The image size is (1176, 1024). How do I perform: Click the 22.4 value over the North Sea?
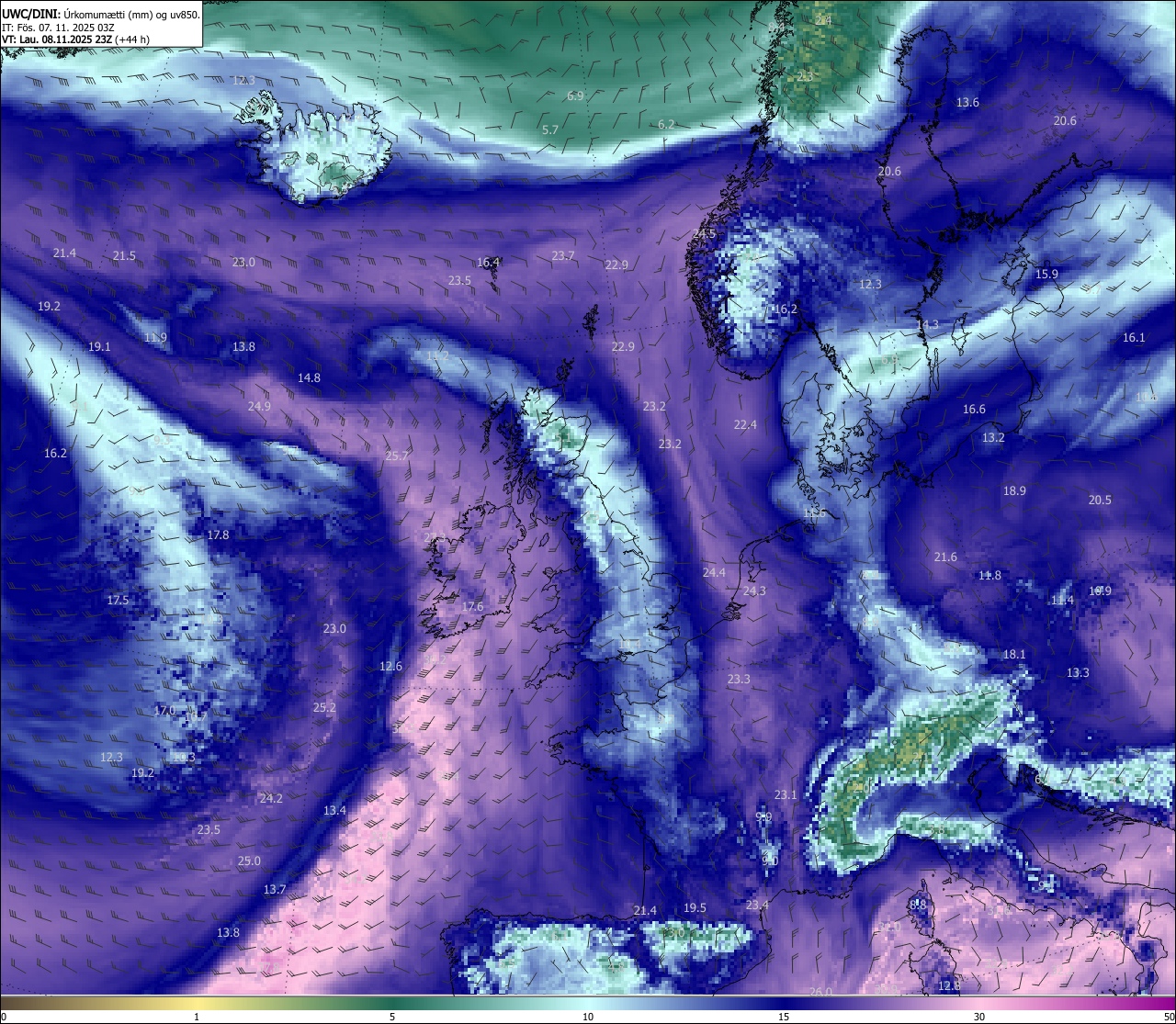pyautogui.click(x=745, y=424)
